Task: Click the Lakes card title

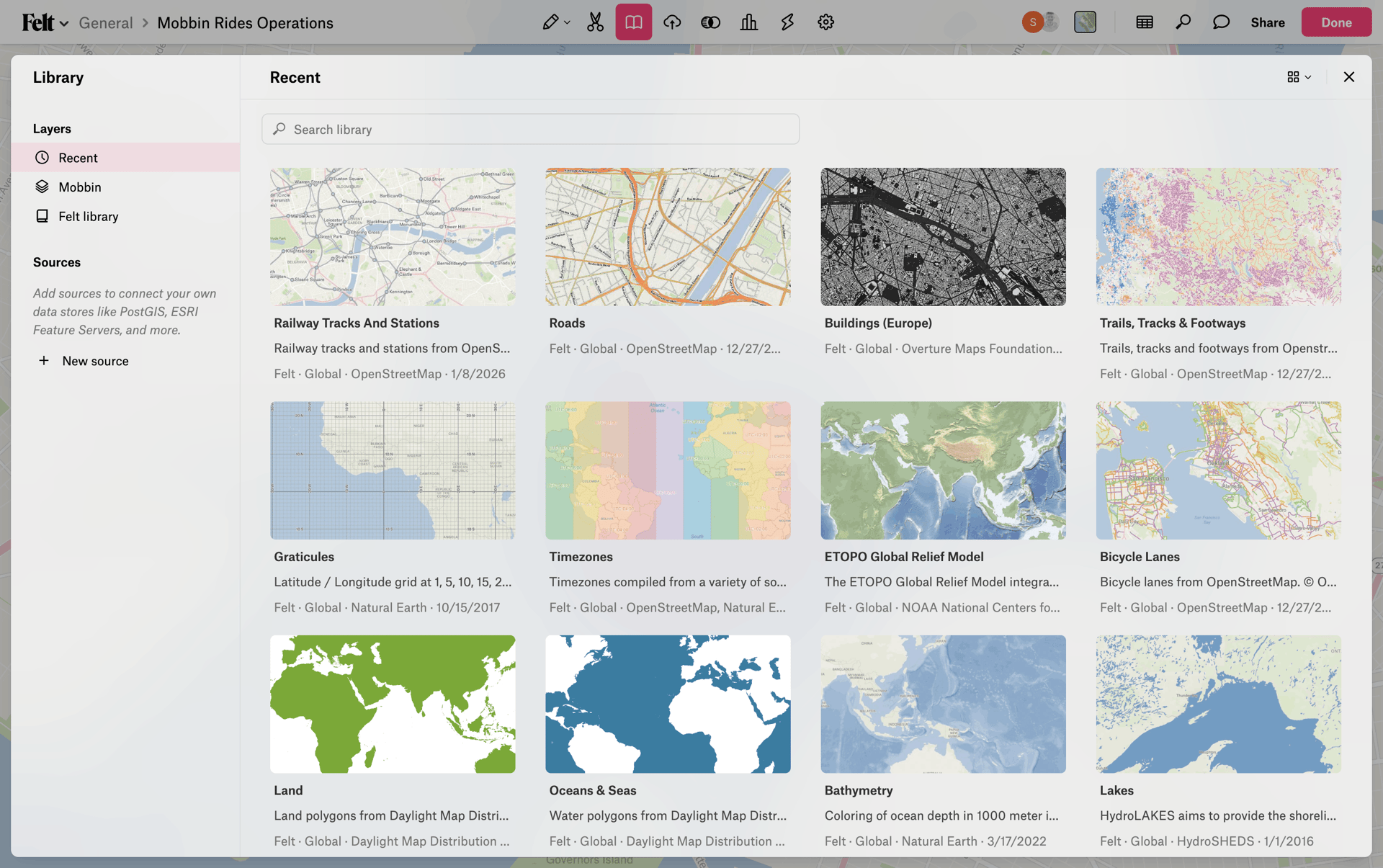Action: [x=1116, y=790]
